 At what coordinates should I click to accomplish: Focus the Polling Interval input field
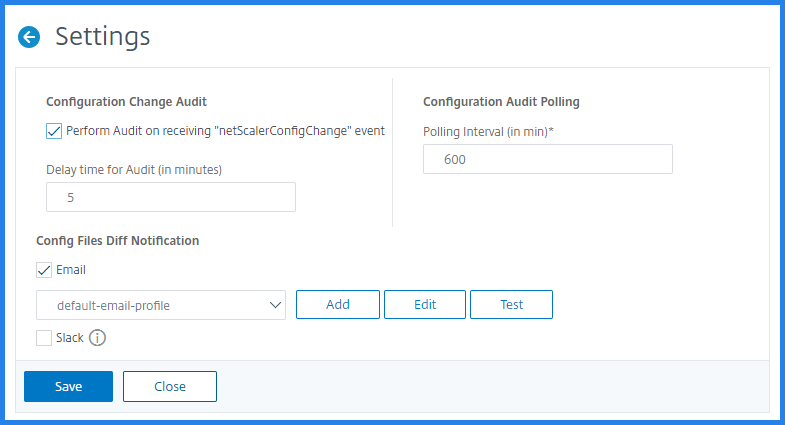[x=548, y=159]
